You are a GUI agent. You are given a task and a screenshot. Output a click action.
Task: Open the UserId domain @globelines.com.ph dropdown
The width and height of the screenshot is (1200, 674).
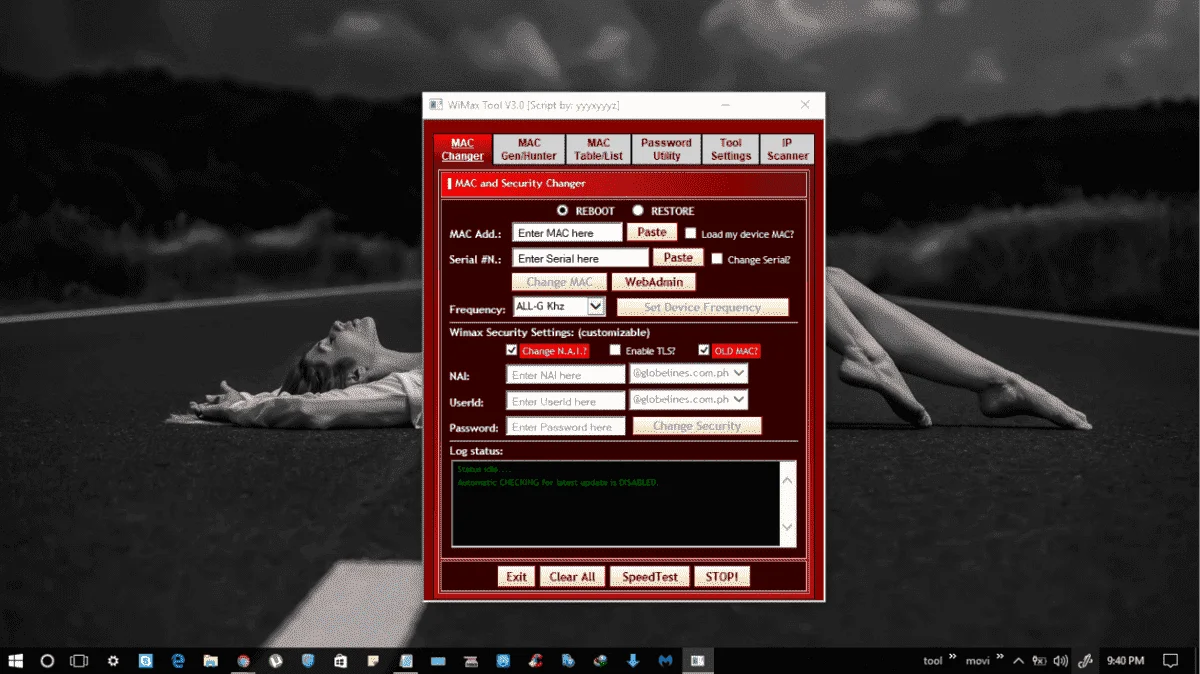[x=739, y=399]
